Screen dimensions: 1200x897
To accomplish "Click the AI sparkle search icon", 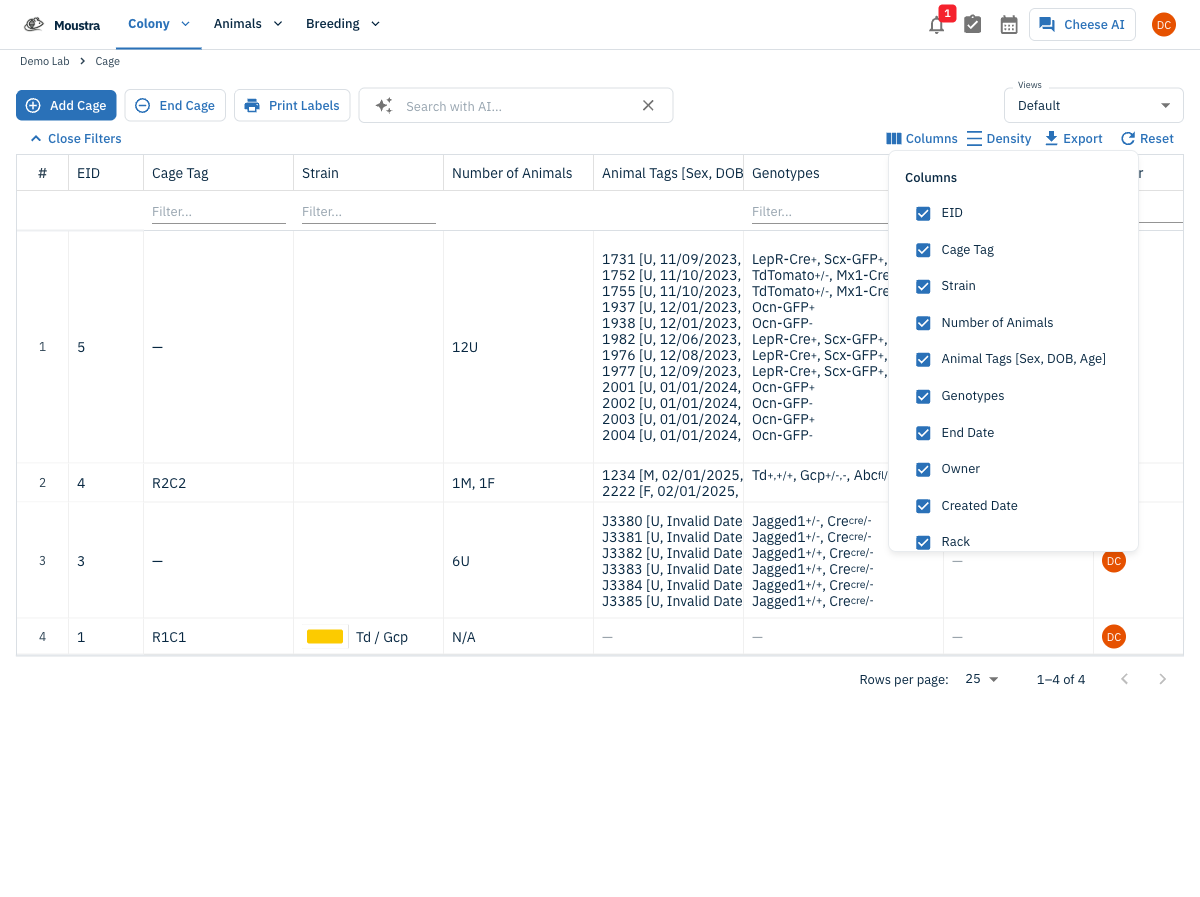I will 384,106.
